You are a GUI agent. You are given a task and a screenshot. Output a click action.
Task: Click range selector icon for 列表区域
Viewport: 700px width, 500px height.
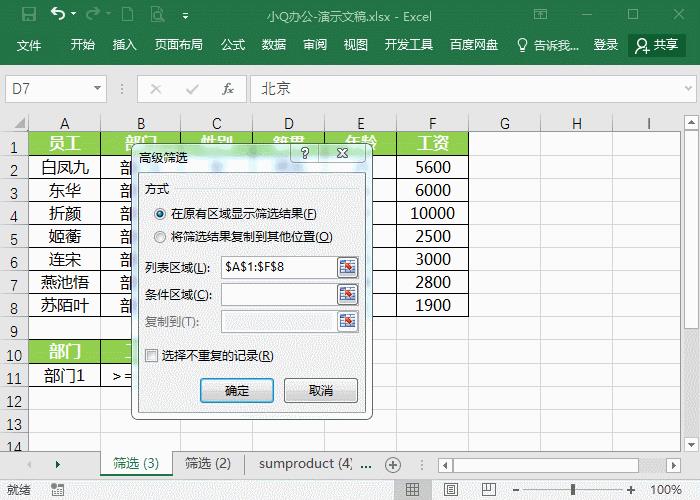[x=347, y=267]
